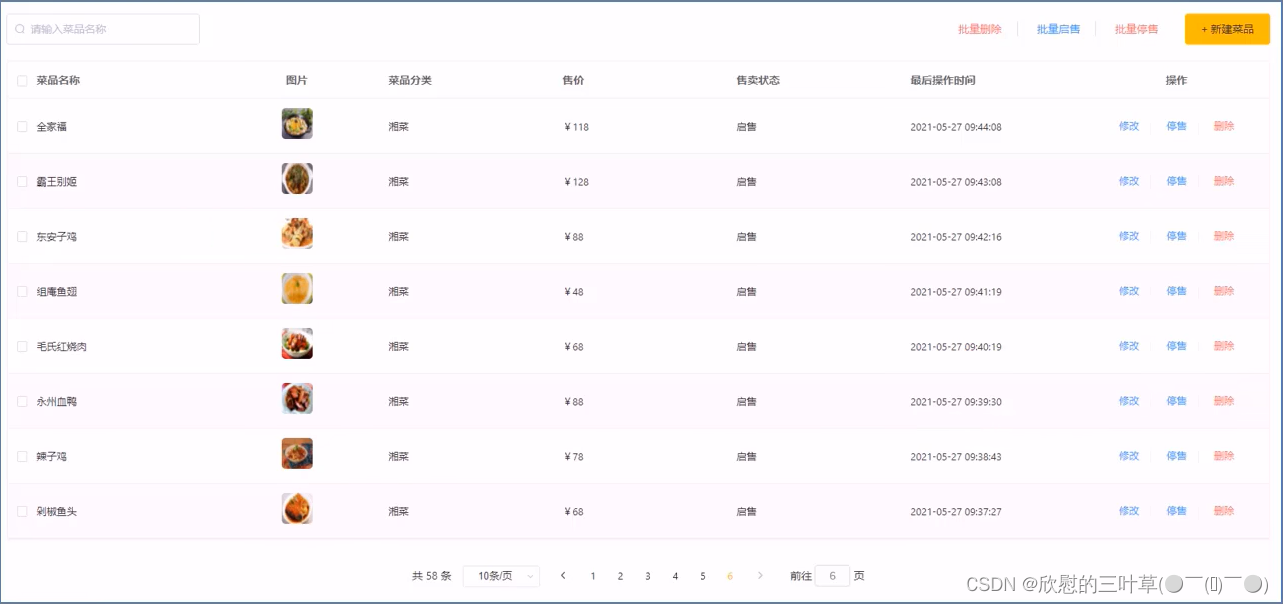The height and width of the screenshot is (604, 1283).
Task: Open 毛氏红烧肉 dish thumbnail
Action: (x=297, y=344)
